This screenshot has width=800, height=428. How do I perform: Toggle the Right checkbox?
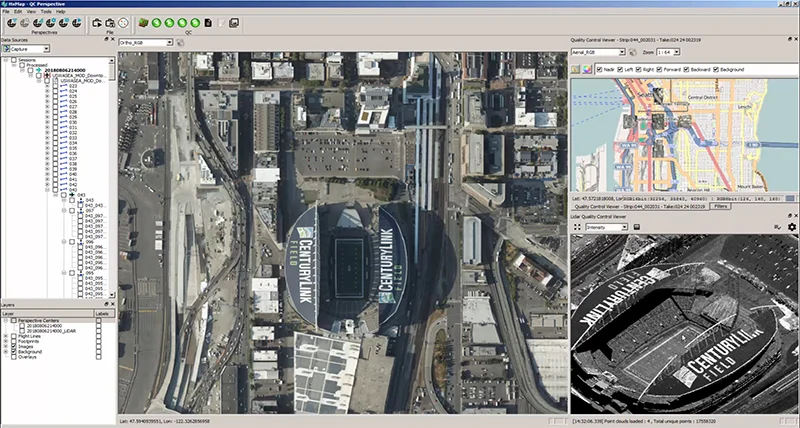coord(638,69)
